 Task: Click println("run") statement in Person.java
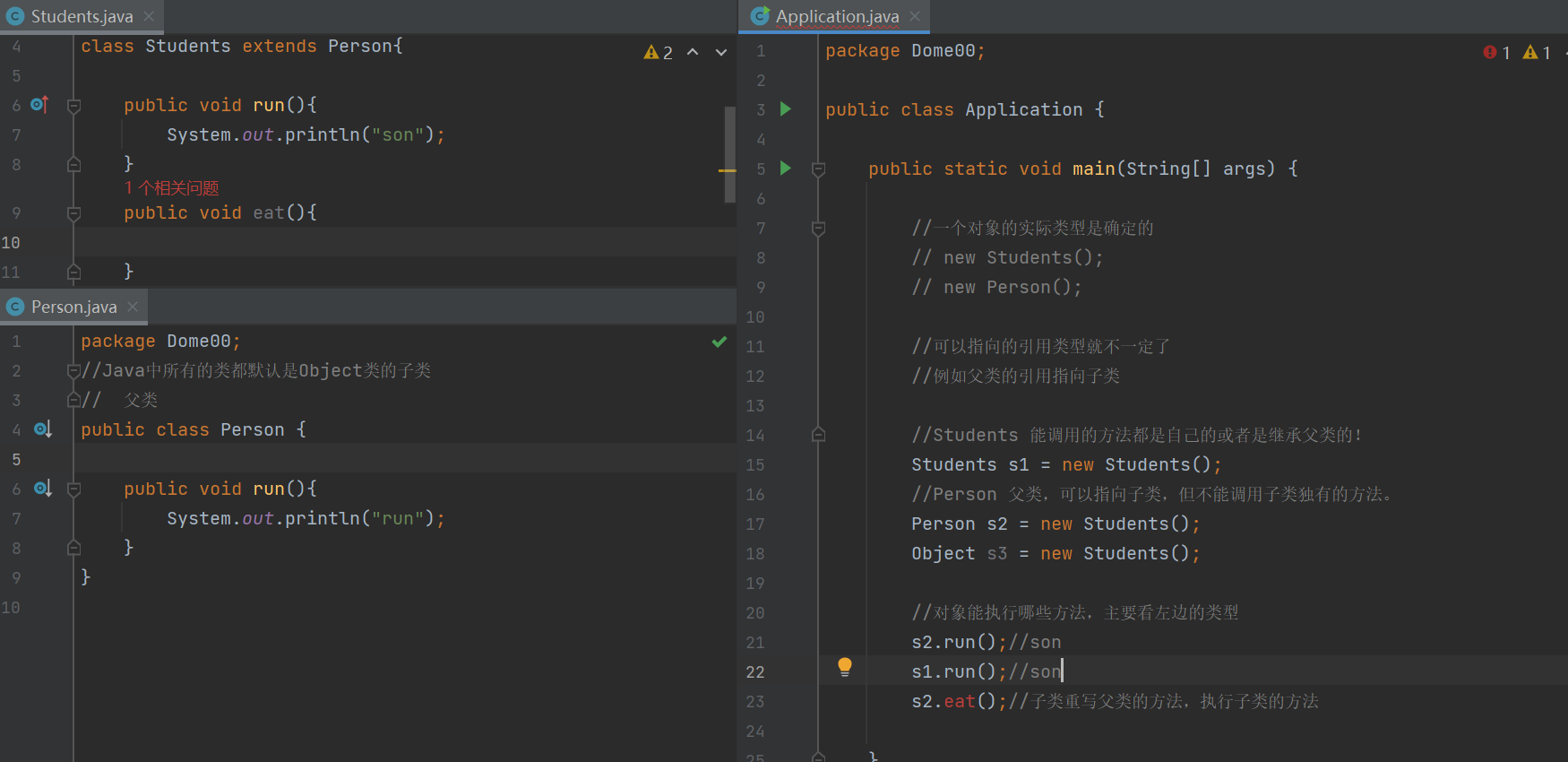click(x=306, y=518)
